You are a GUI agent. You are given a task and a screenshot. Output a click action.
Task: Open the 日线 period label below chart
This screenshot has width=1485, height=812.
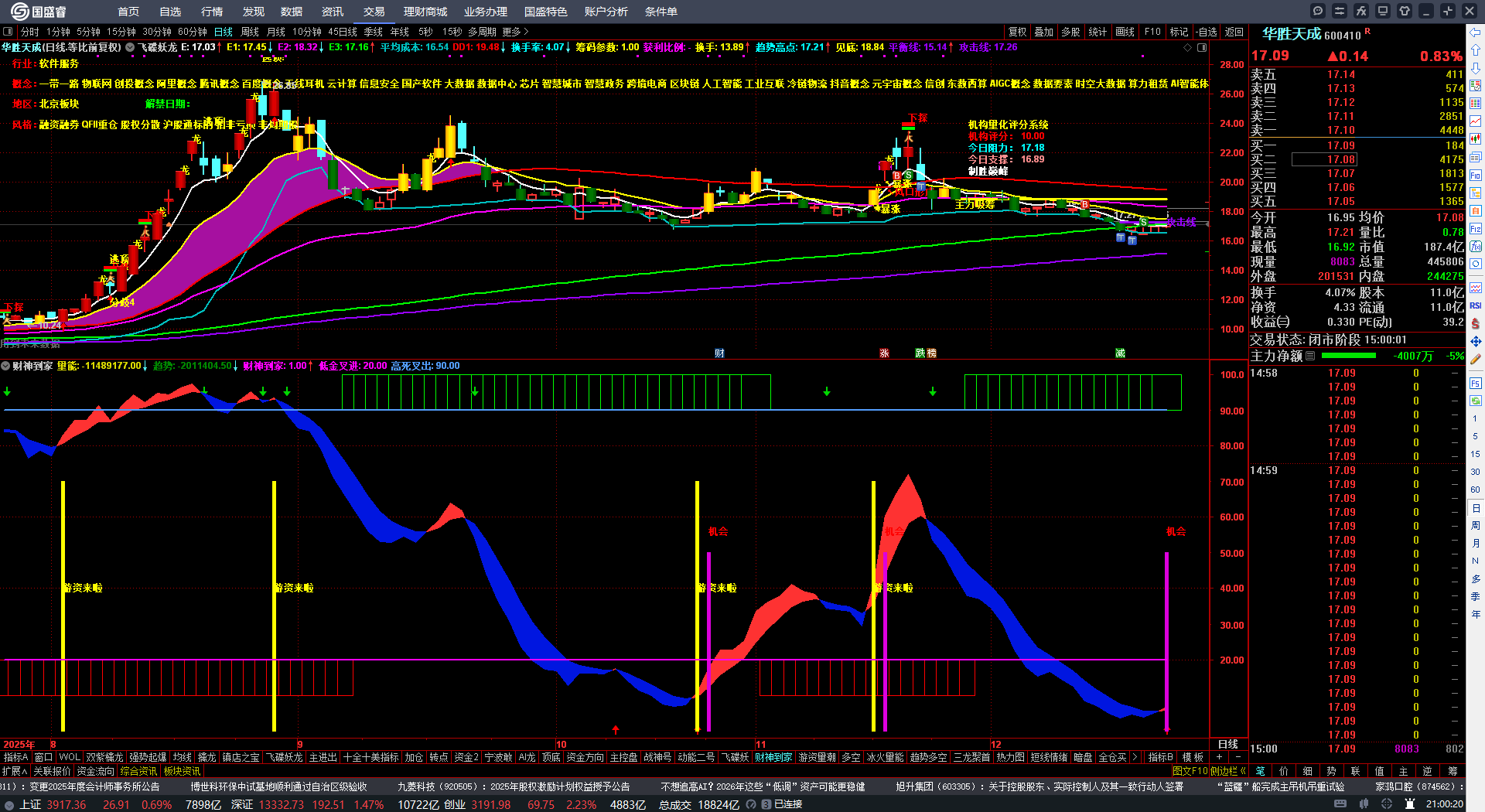pos(1228,744)
